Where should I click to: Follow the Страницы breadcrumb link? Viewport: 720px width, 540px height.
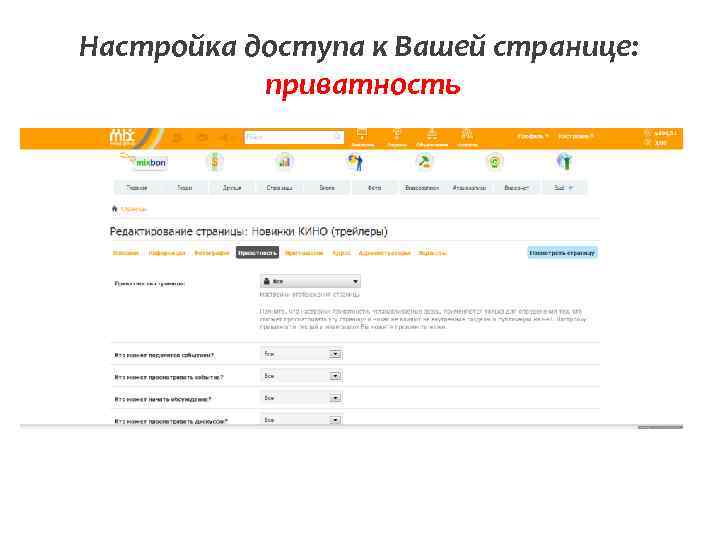[134, 209]
